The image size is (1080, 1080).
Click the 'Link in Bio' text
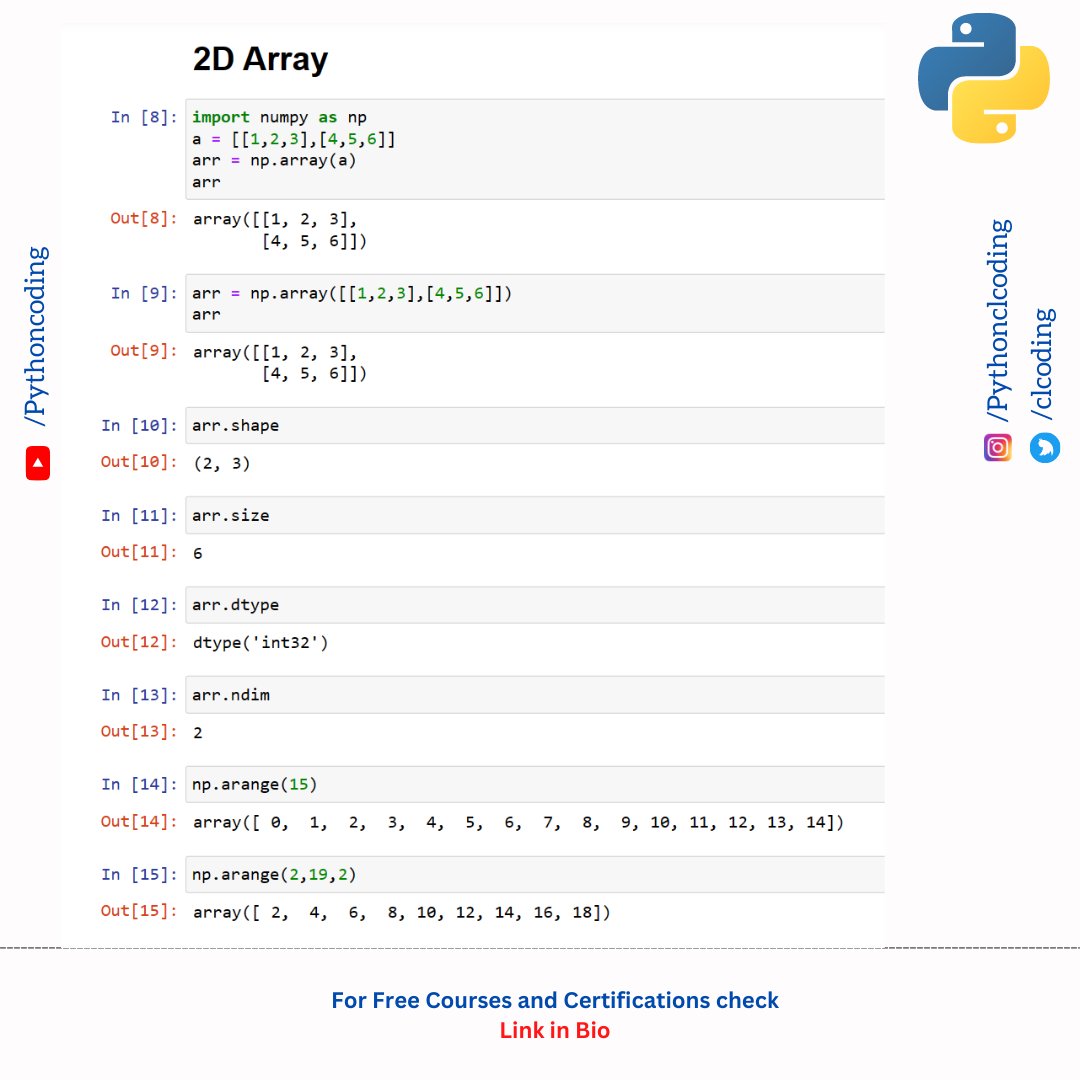pos(554,1030)
